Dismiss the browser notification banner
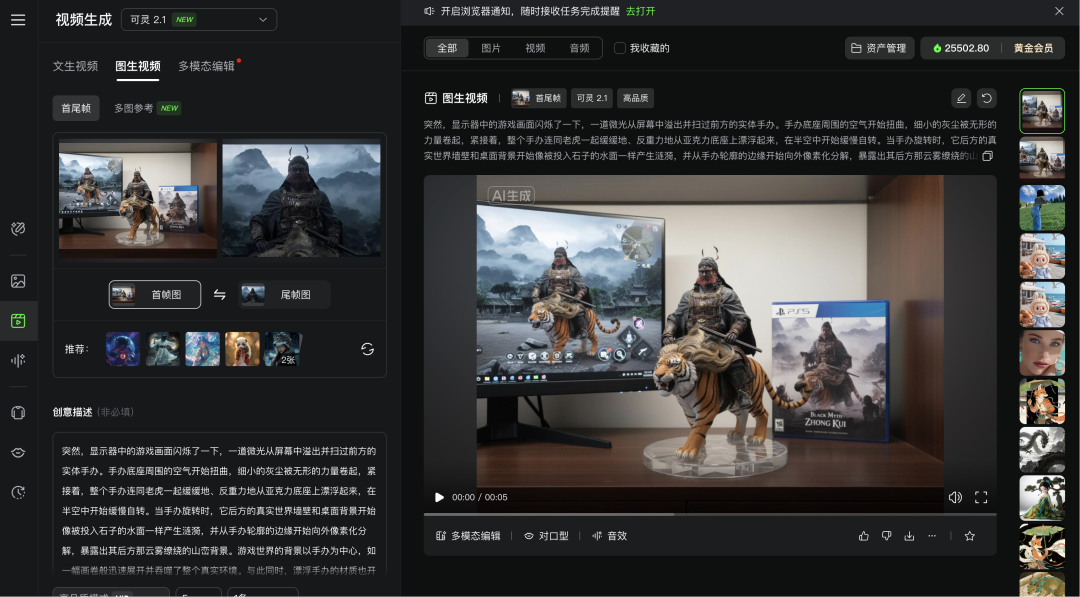 coord(1059,11)
